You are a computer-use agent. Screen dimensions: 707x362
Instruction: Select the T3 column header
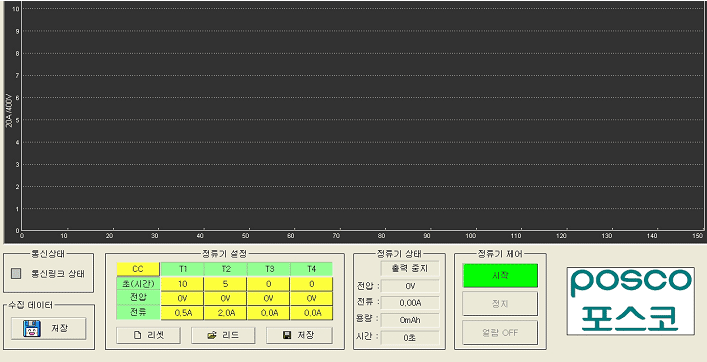269,269
